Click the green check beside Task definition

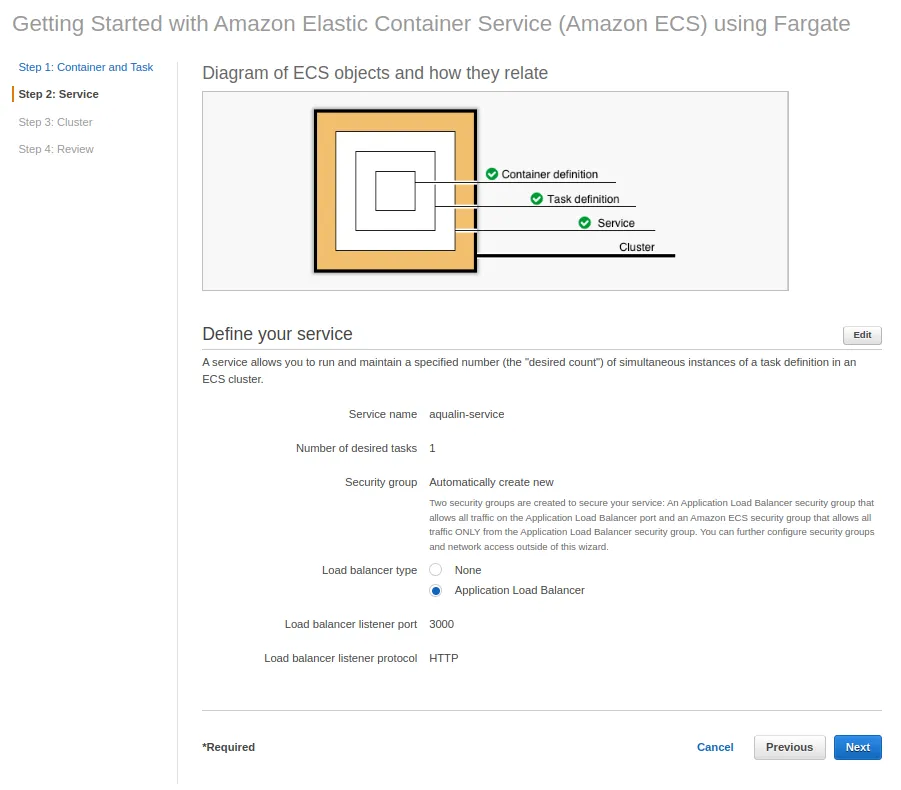(x=537, y=199)
